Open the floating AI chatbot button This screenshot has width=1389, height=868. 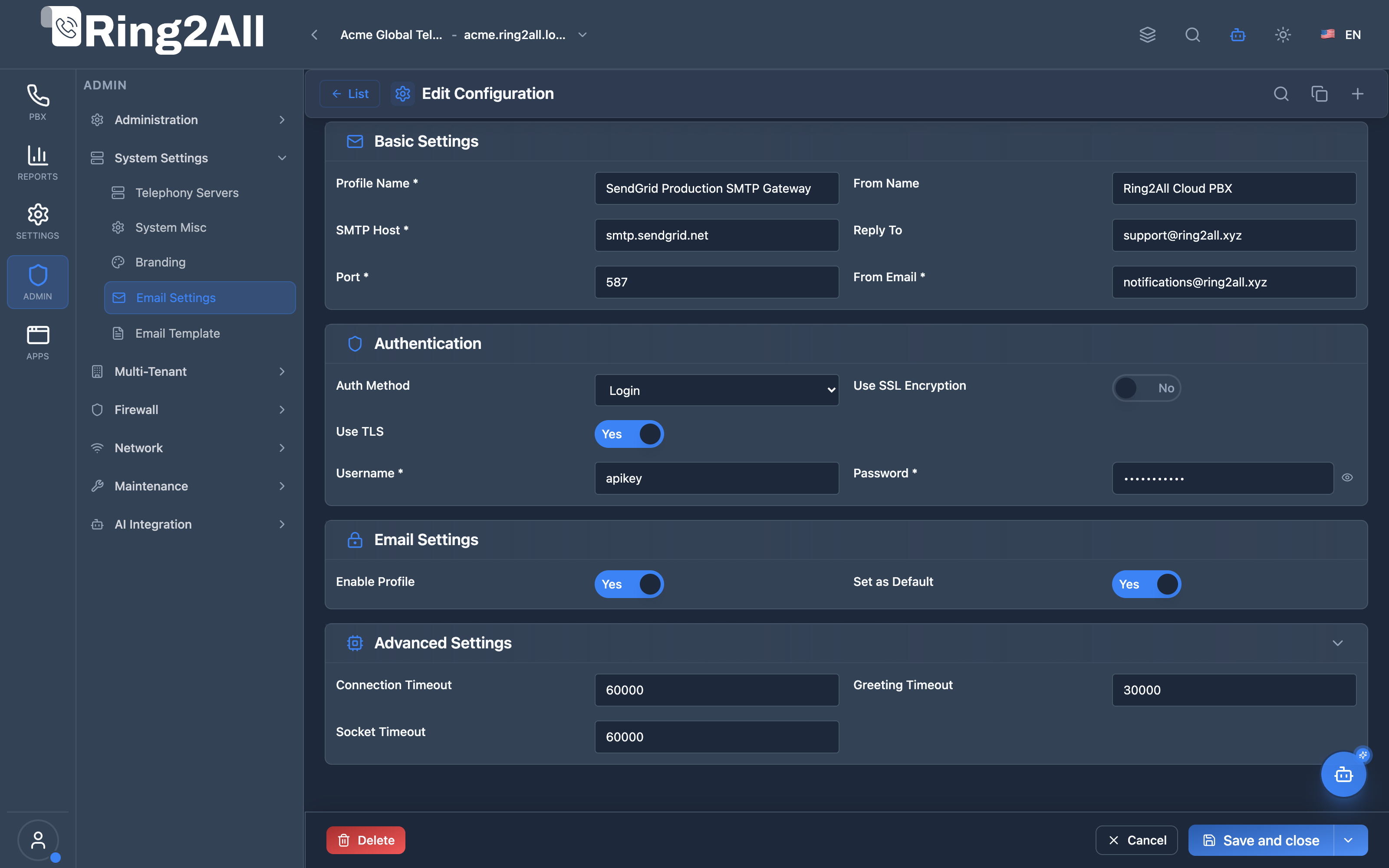click(1344, 774)
